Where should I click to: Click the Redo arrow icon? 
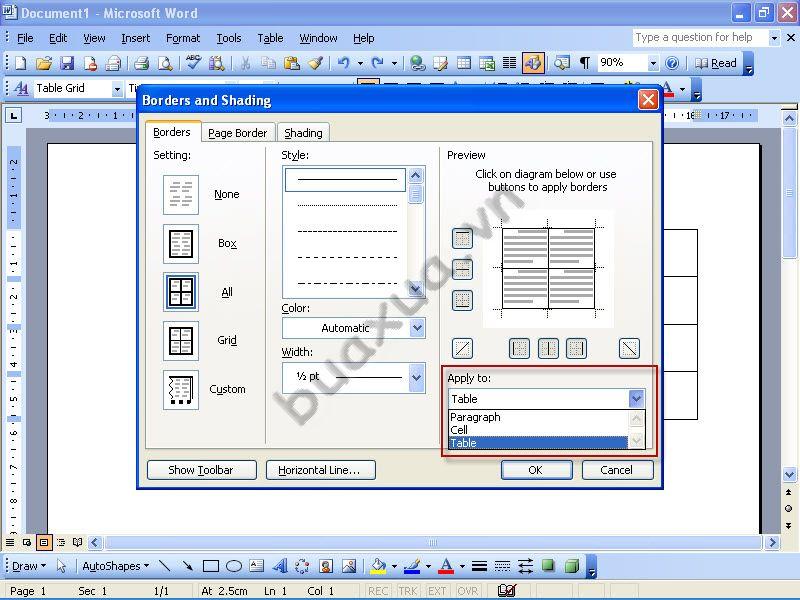click(378, 63)
